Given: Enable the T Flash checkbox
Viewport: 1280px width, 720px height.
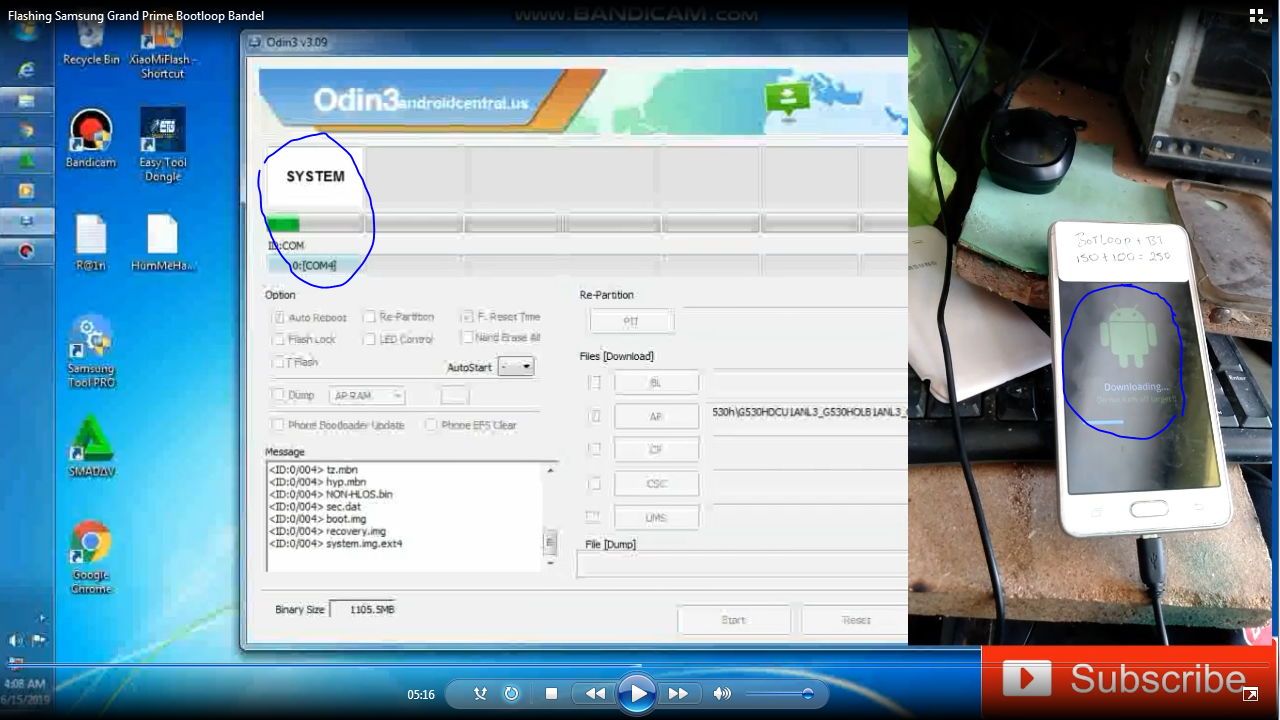Looking at the screenshot, I should tap(279, 362).
